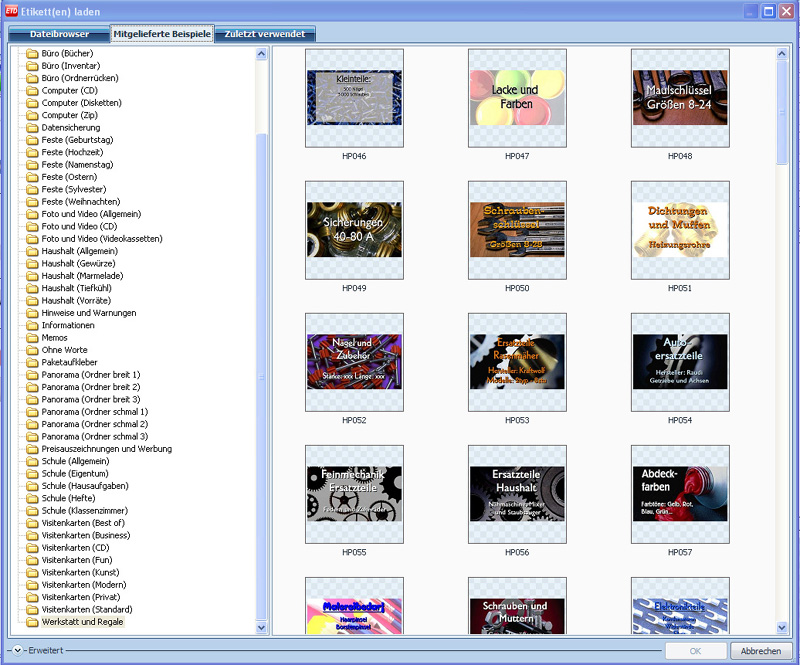Open the Zuletzt verwendet tab
The width and height of the screenshot is (800, 665).
pos(265,34)
